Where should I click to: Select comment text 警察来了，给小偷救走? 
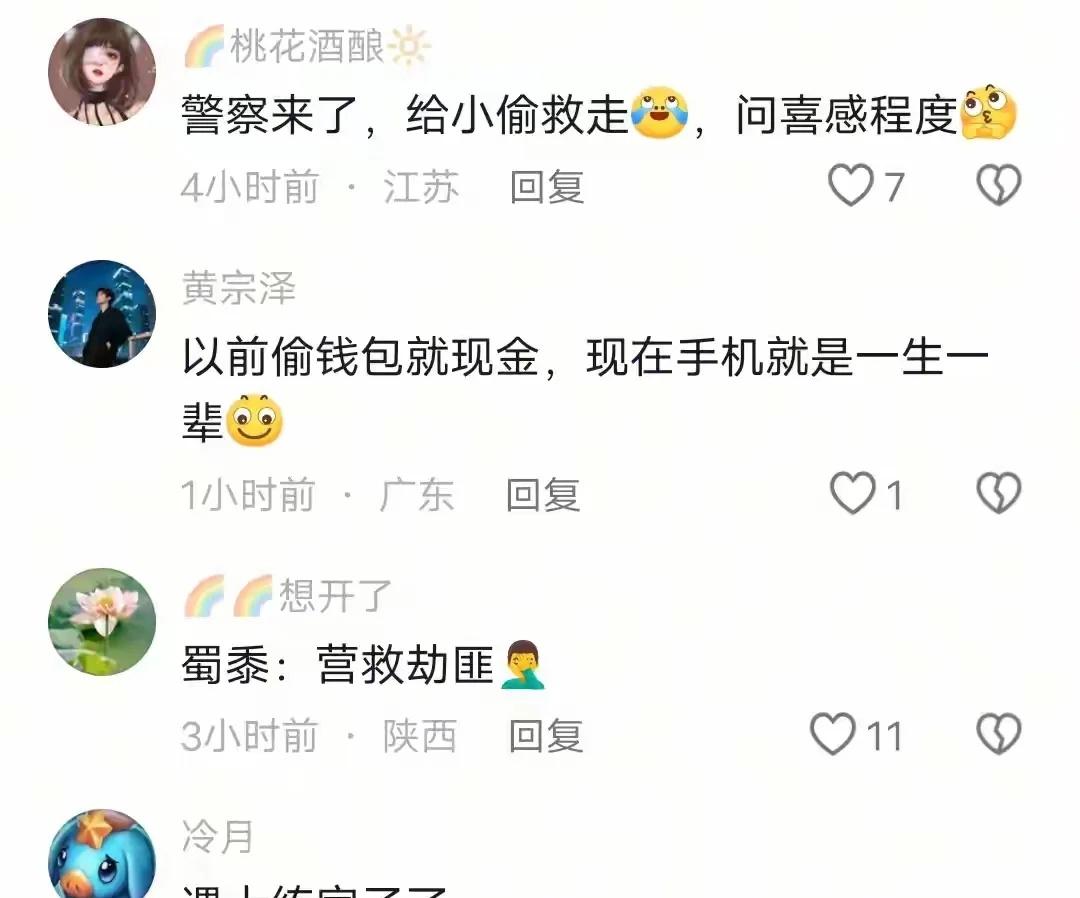(x=404, y=114)
